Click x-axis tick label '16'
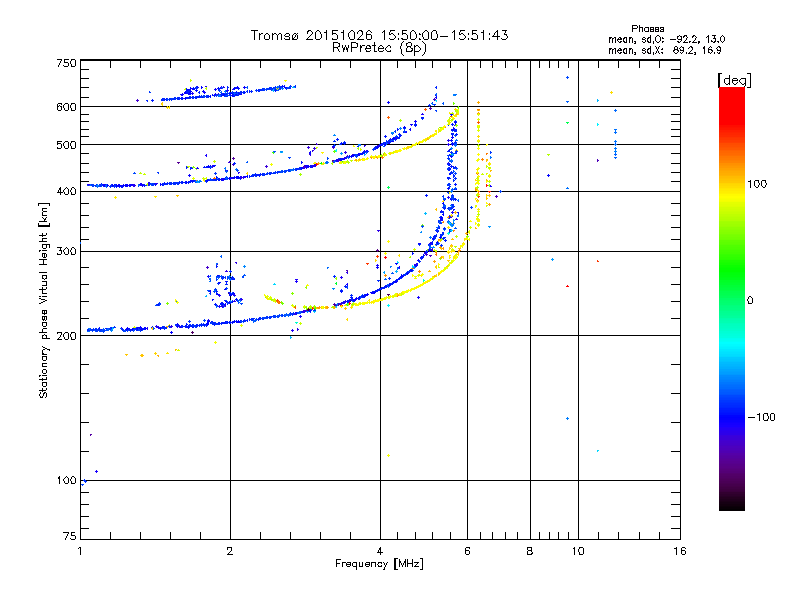The height and width of the screenshot is (600, 800). (680, 551)
